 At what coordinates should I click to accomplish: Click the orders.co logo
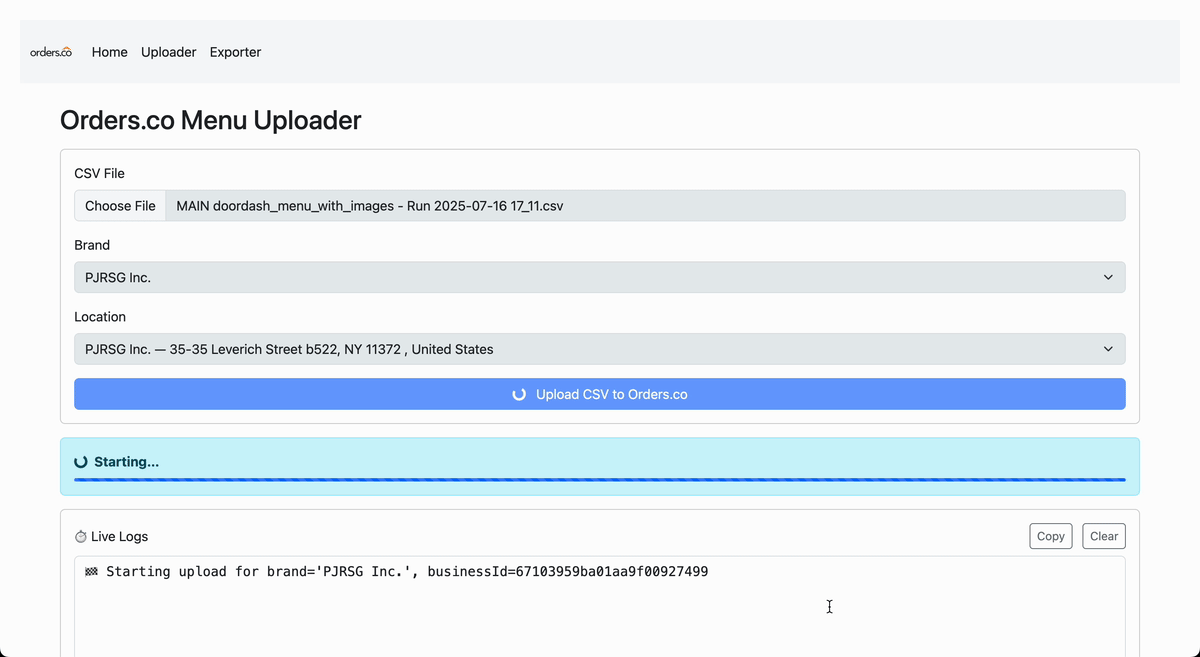click(x=50, y=52)
